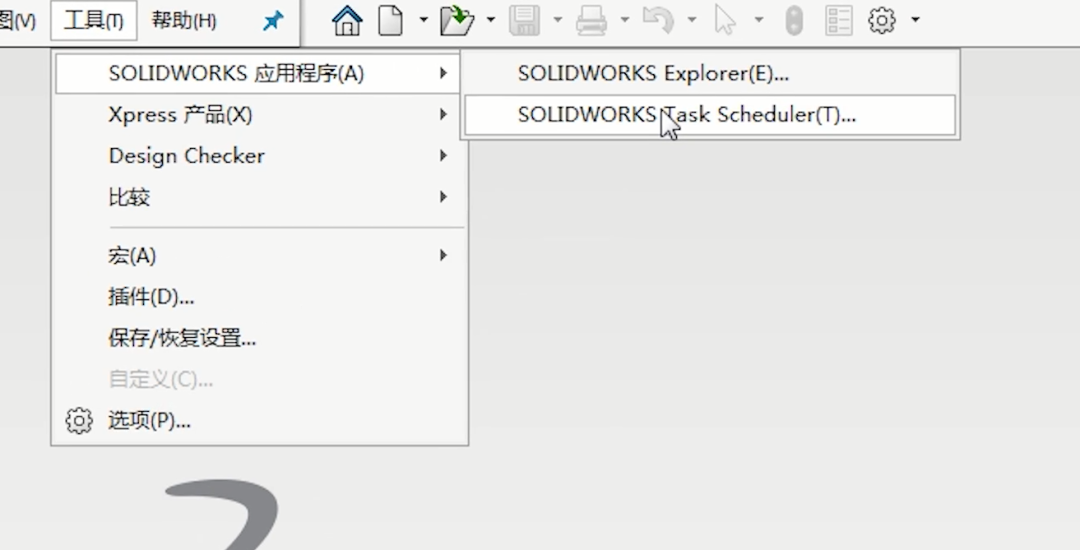Click the disabled 自定义(C)... entry
Image resolution: width=1080 pixels, height=550 pixels.
click(258, 379)
